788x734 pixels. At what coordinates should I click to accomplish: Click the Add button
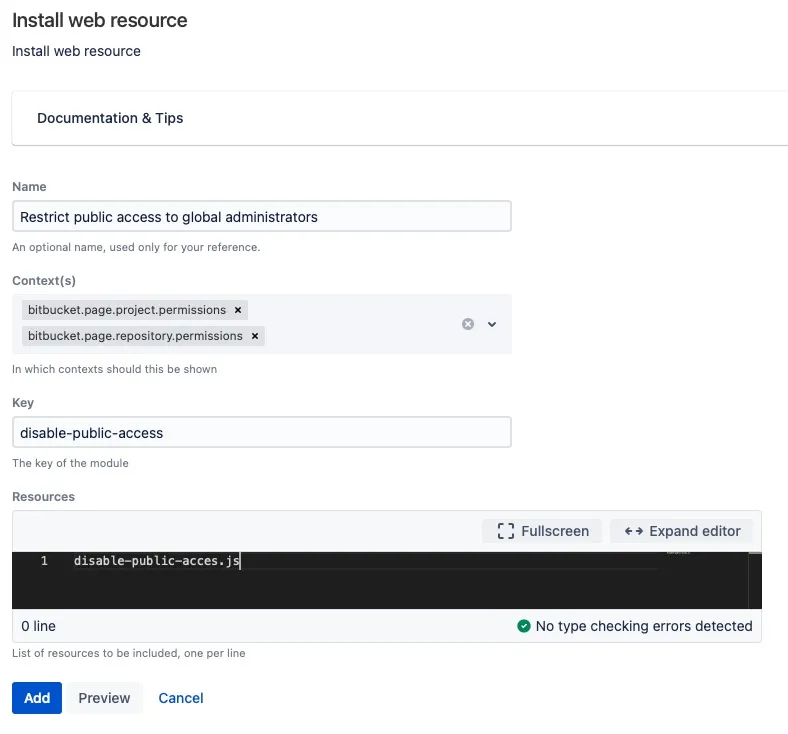(37, 698)
